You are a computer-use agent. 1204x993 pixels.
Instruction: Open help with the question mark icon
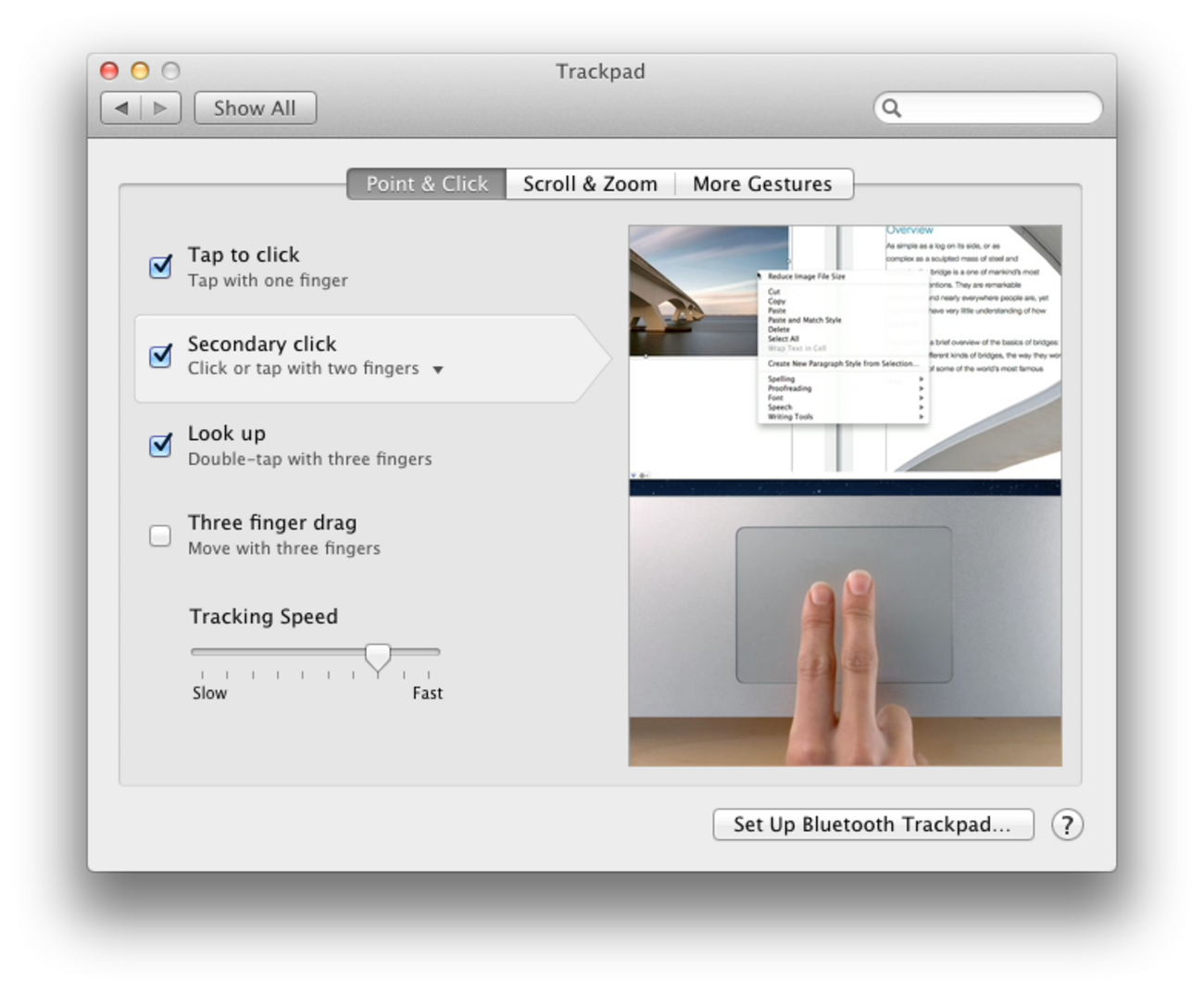point(1067,824)
